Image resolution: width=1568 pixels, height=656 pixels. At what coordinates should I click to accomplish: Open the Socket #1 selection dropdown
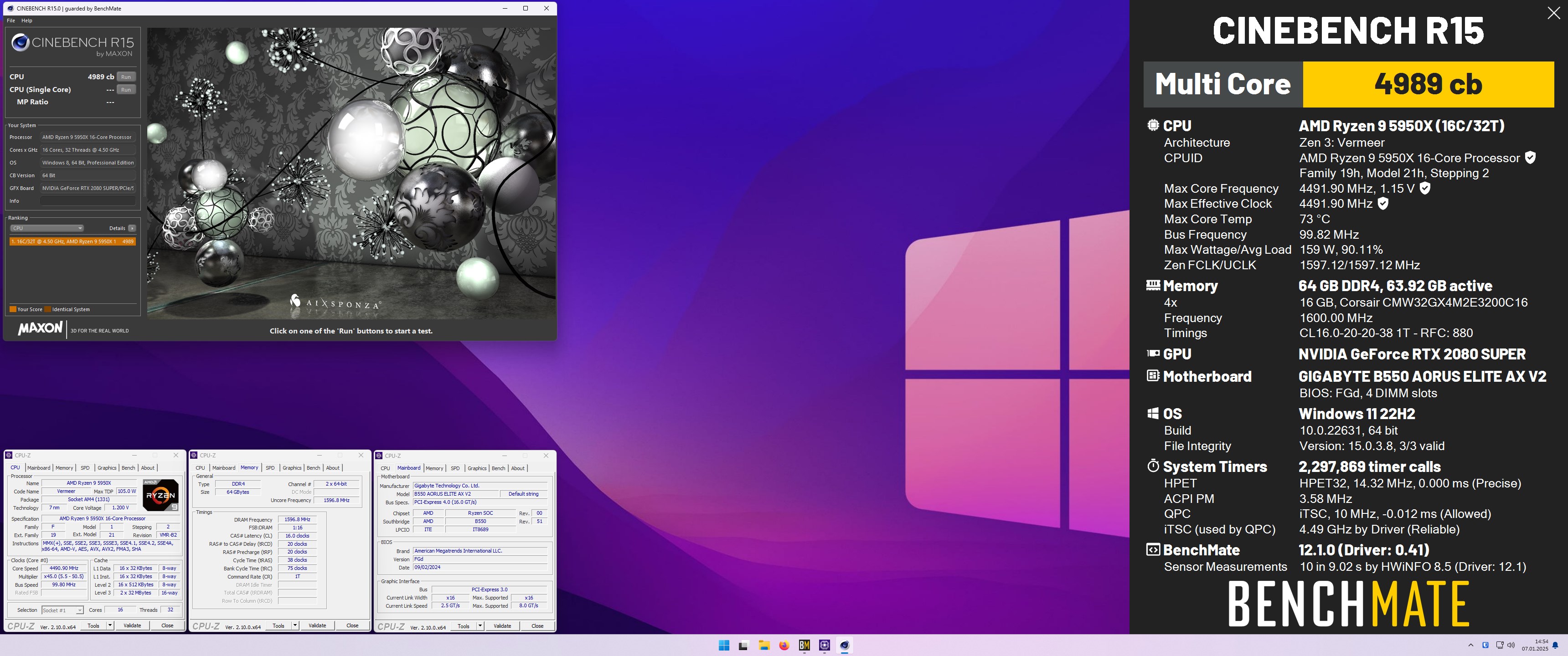[63, 610]
